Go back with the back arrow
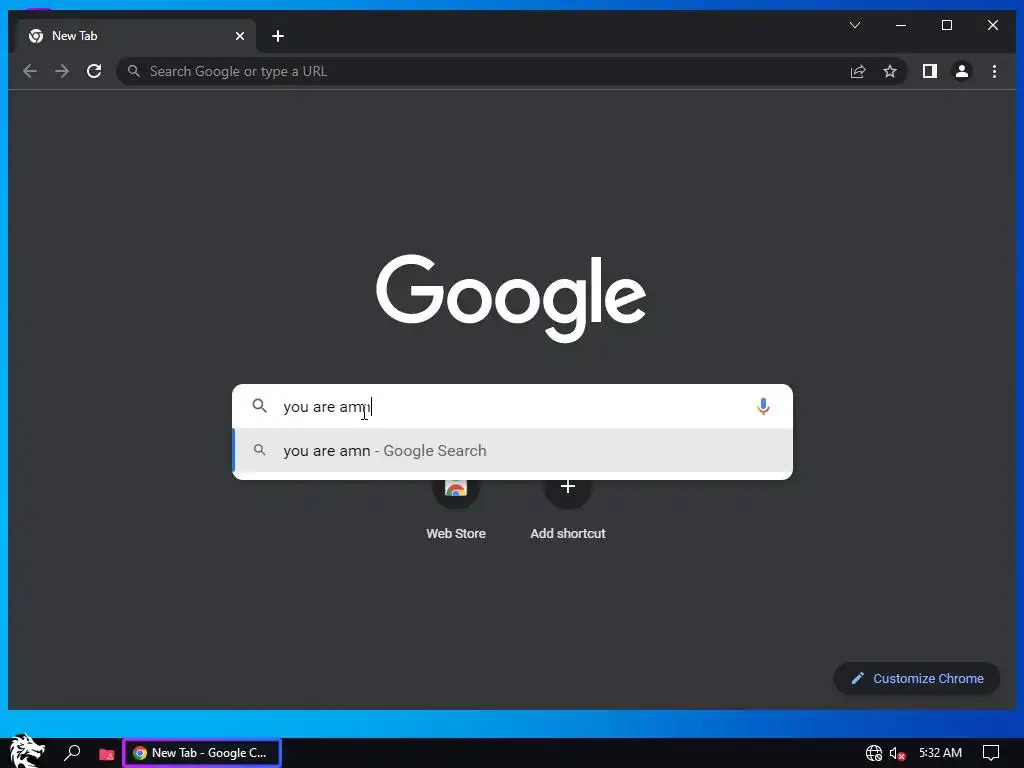This screenshot has height=768, width=1024. point(30,71)
